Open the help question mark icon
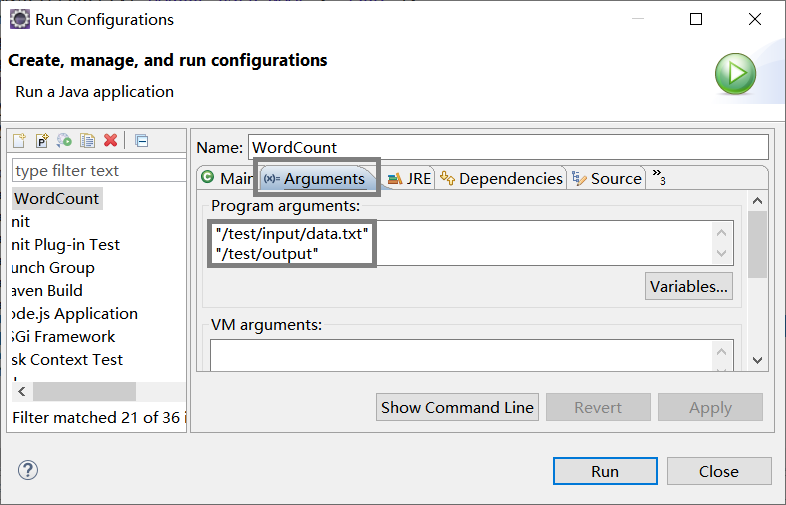Screen dimensions: 786x505 [x=28, y=470]
